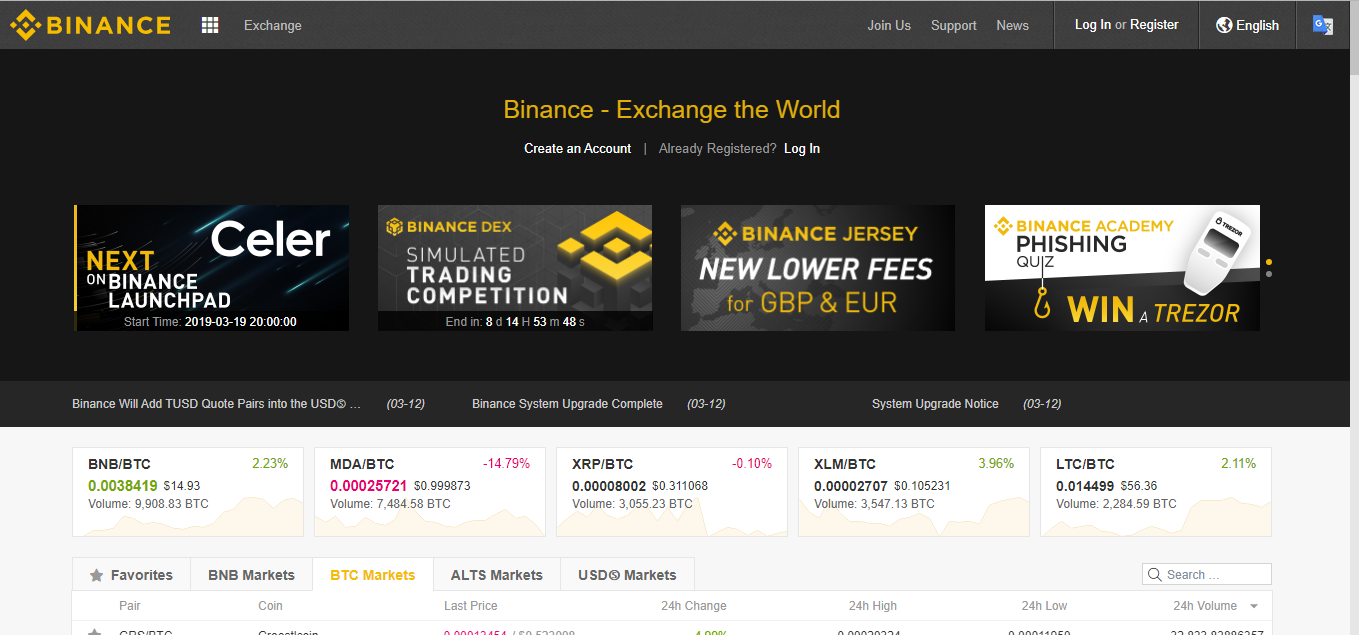
Task: Open the XLM/BTC ticker card
Action: [x=914, y=492]
